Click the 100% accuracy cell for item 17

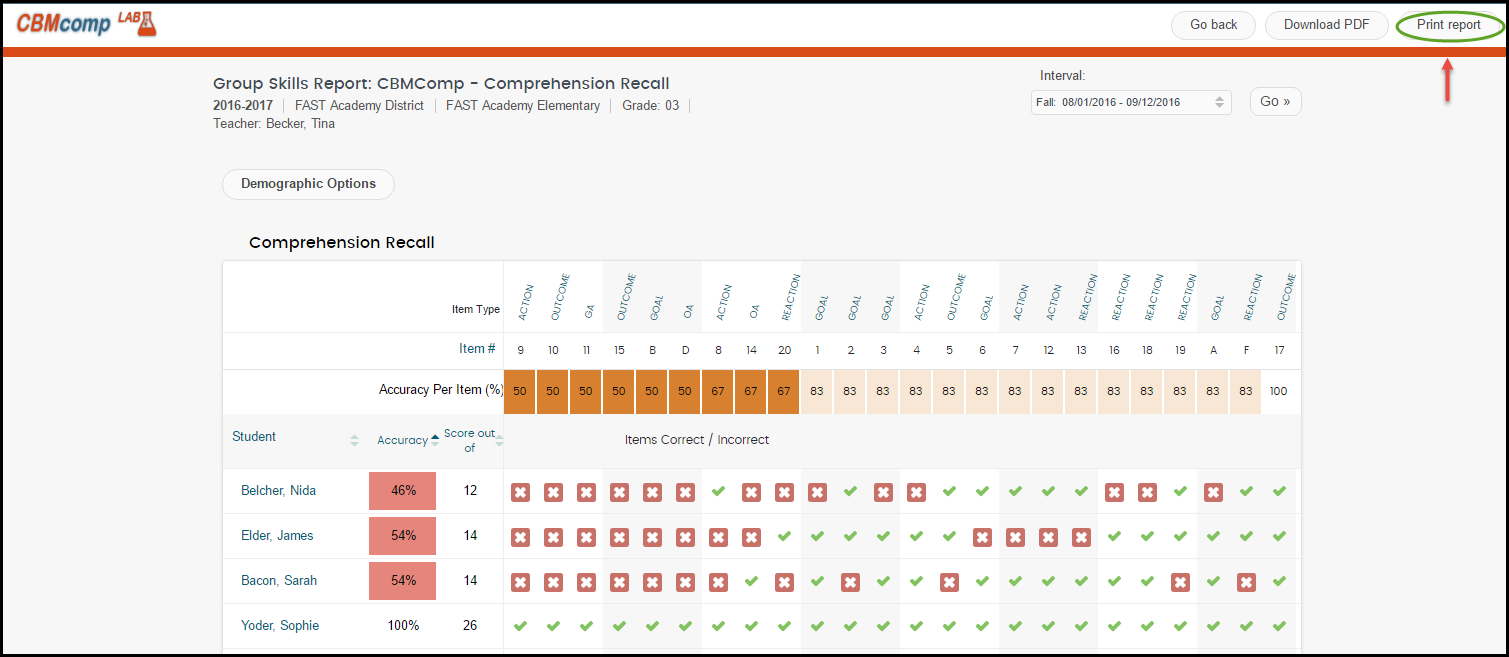(x=1279, y=392)
